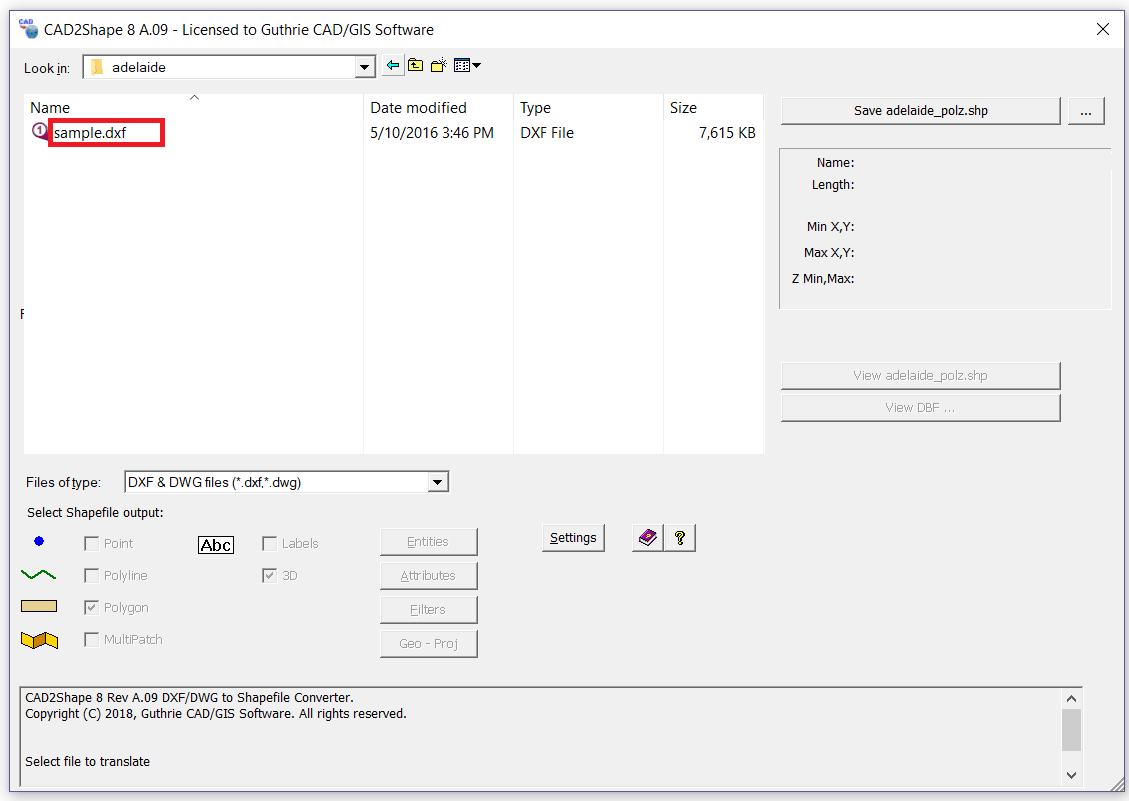Enable the Polyline output checkbox
This screenshot has height=801, width=1129.
92,576
